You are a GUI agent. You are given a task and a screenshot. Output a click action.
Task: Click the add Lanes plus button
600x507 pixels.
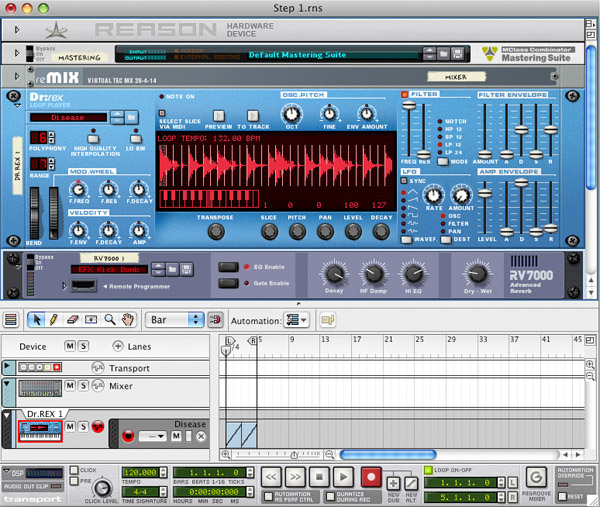coord(117,346)
